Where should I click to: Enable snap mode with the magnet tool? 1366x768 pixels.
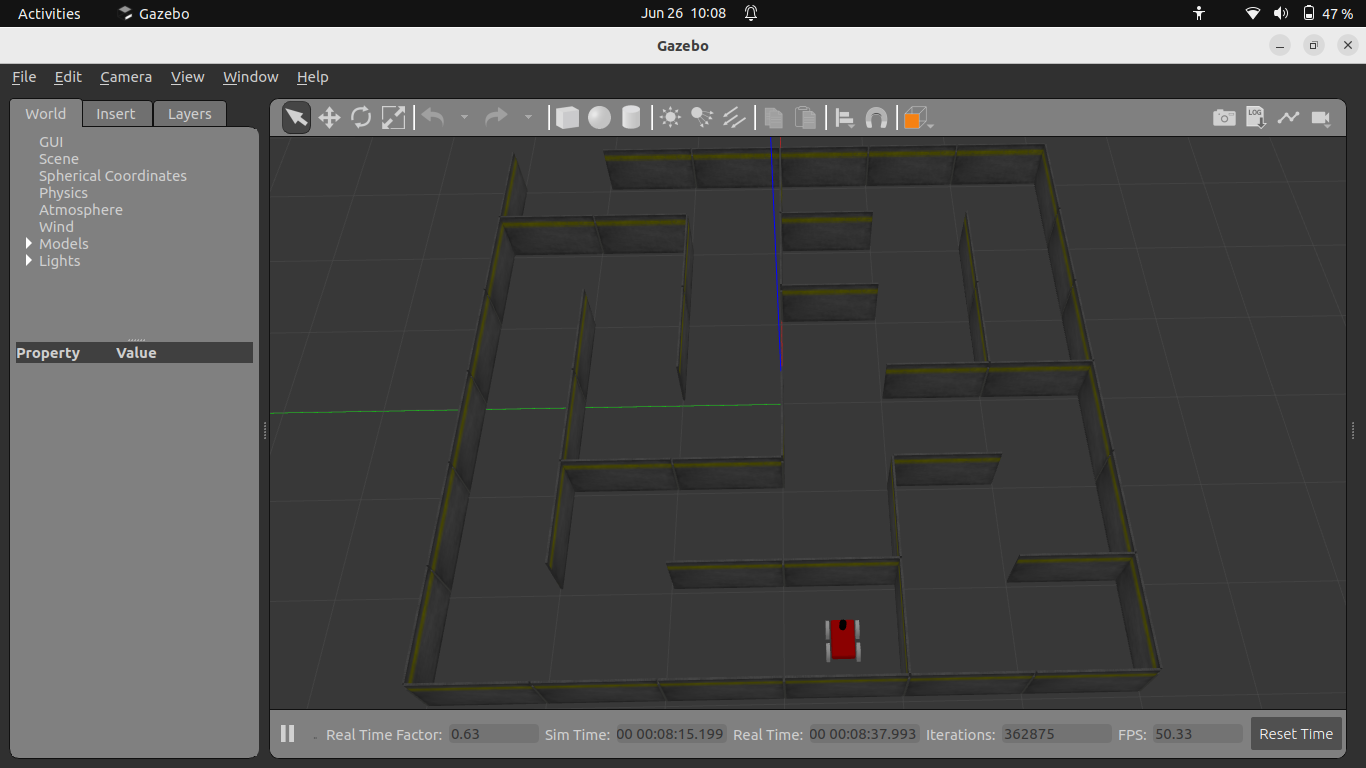pyautogui.click(x=877, y=117)
